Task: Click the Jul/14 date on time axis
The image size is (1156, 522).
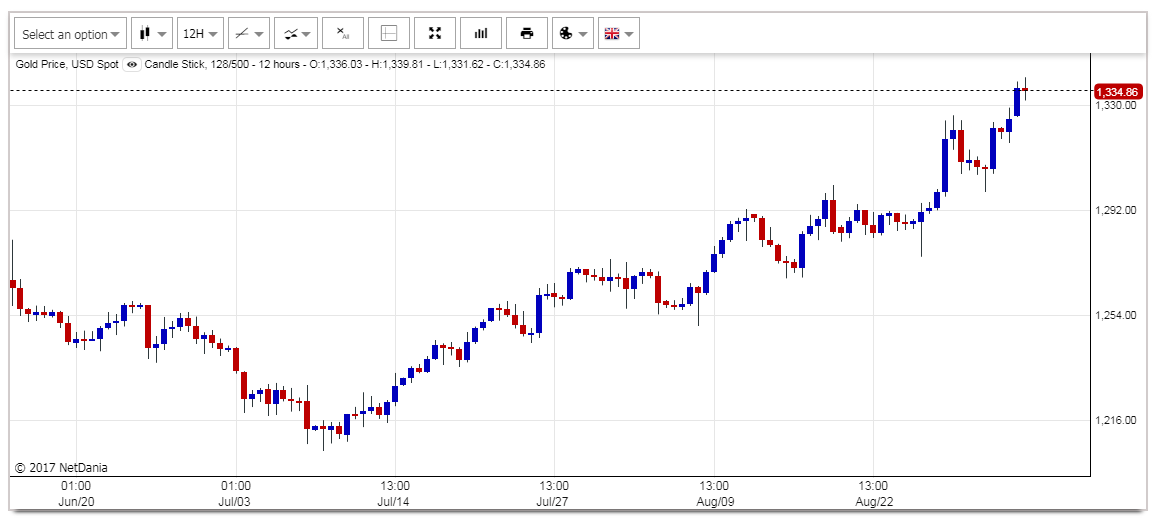Action: (394, 501)
